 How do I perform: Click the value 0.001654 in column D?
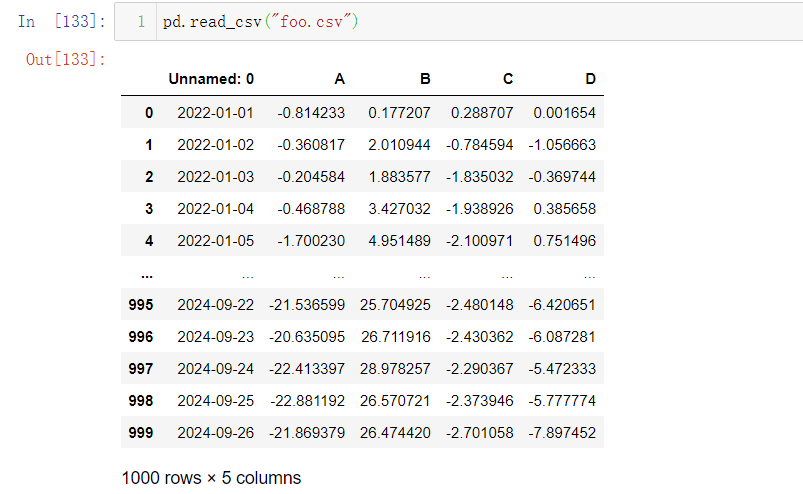pos(565,113)
